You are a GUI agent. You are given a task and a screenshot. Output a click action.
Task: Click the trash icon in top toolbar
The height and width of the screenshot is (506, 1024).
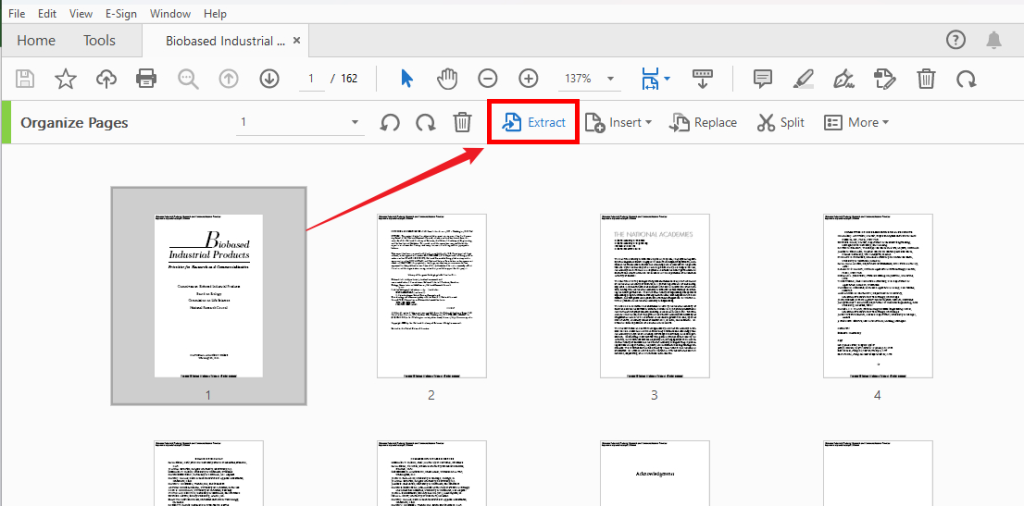(x=926, y=79)
